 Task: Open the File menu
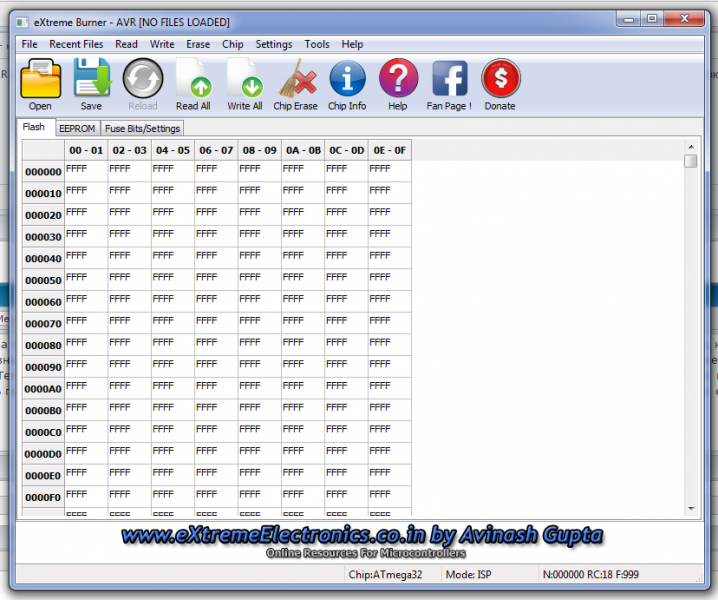pyautogui.click(x=29, y=44)
